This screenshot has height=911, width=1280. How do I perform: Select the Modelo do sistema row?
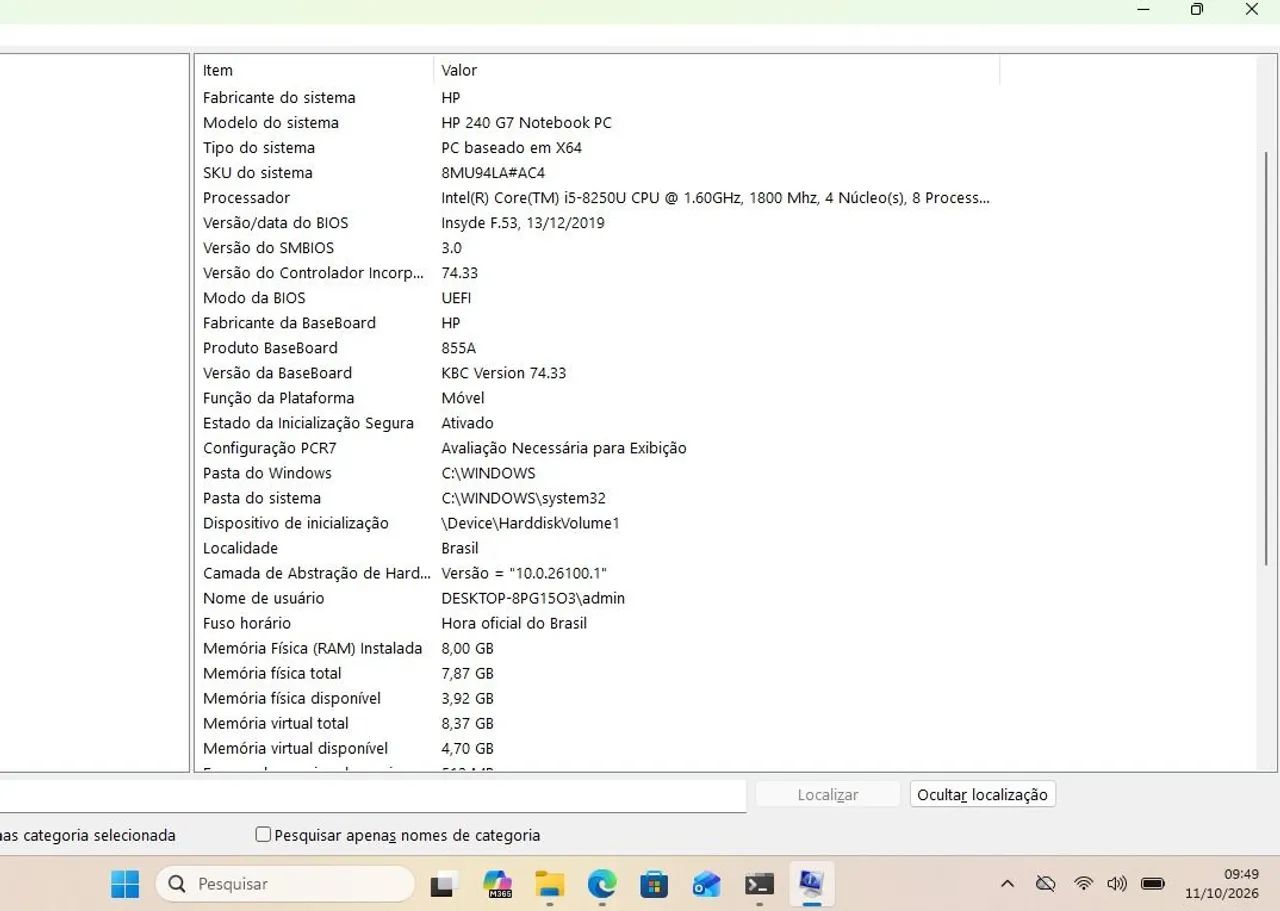[596, 123]
